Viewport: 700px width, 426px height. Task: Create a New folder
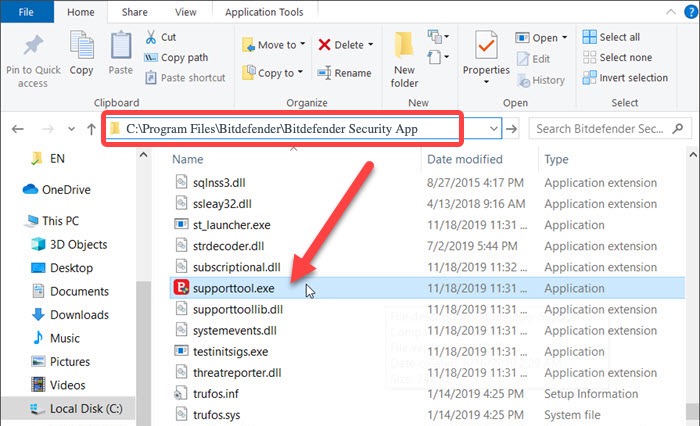404,60
